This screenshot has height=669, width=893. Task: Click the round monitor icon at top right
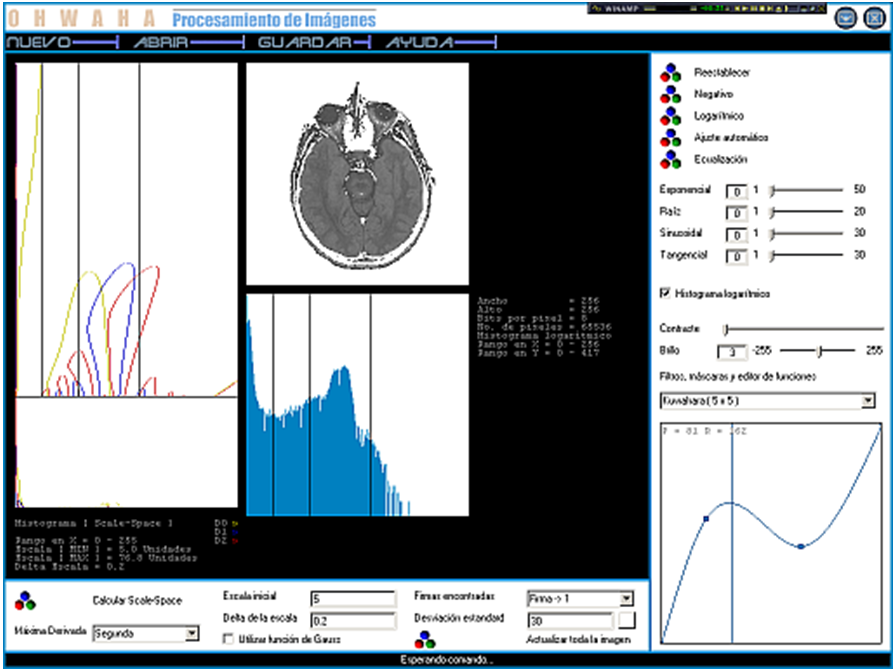click(x=846, y=18)
